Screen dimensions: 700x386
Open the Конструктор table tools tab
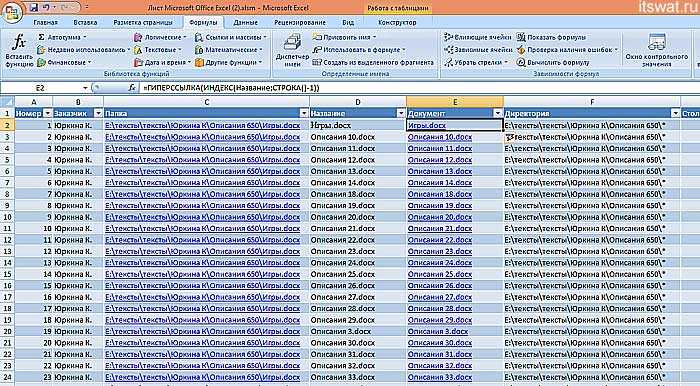coord(397,22)
